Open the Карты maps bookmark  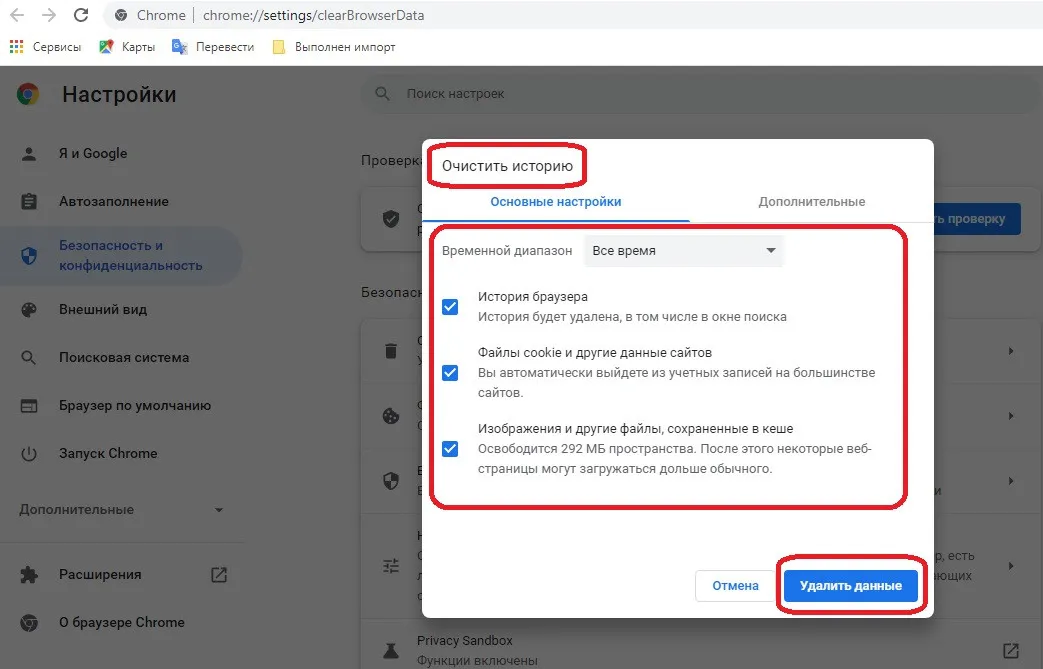pos(126,47)
